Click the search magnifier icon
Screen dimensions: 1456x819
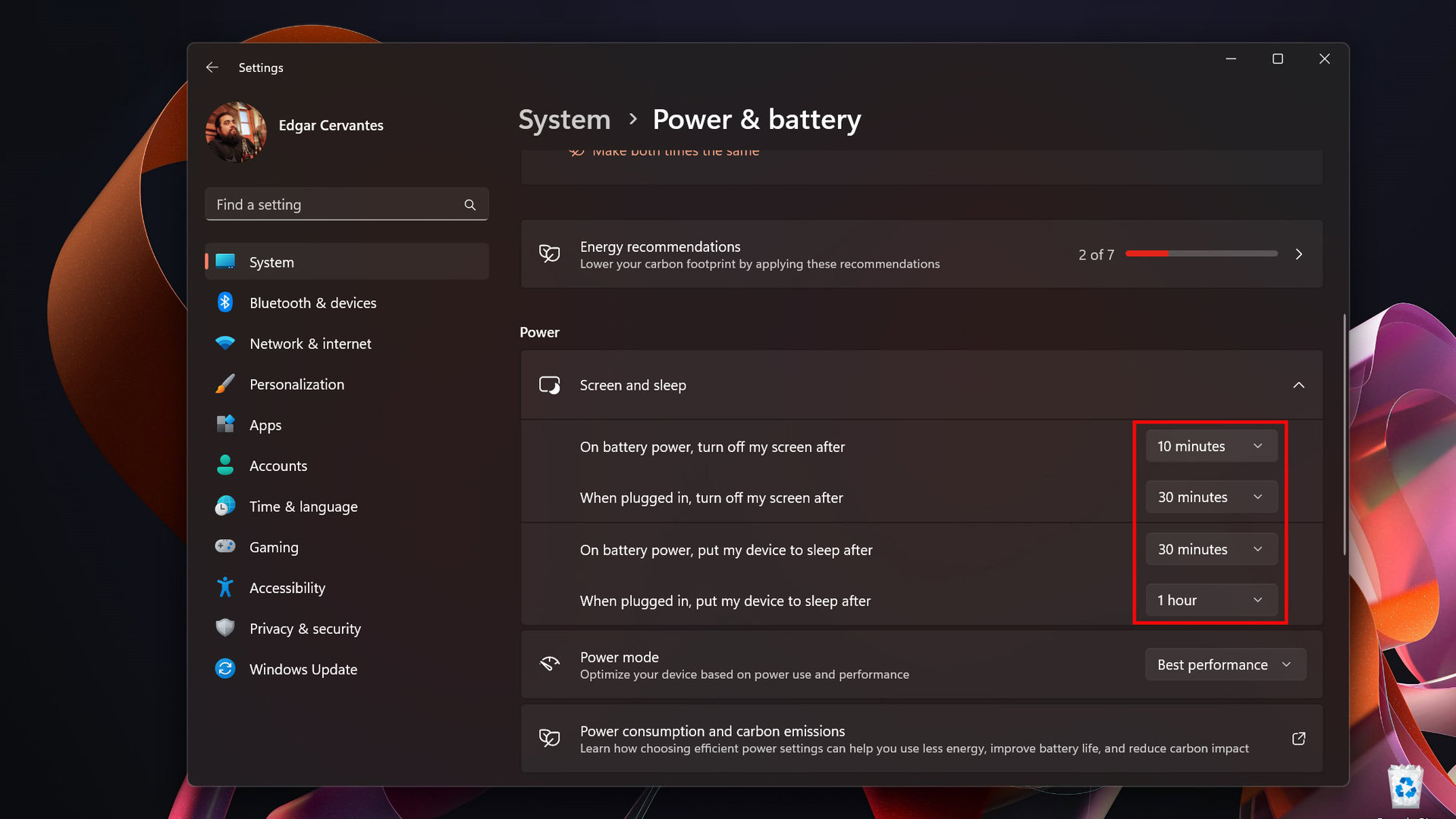point(470,205)
